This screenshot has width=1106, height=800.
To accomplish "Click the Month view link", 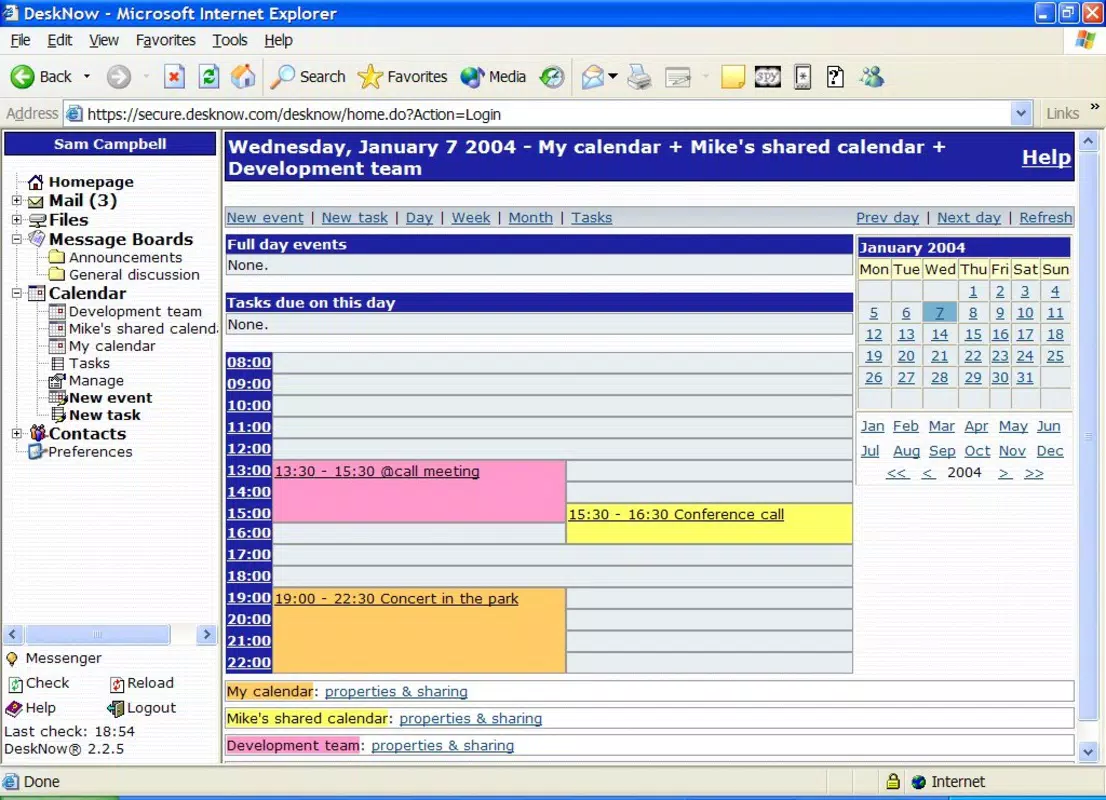I will 530,217.
